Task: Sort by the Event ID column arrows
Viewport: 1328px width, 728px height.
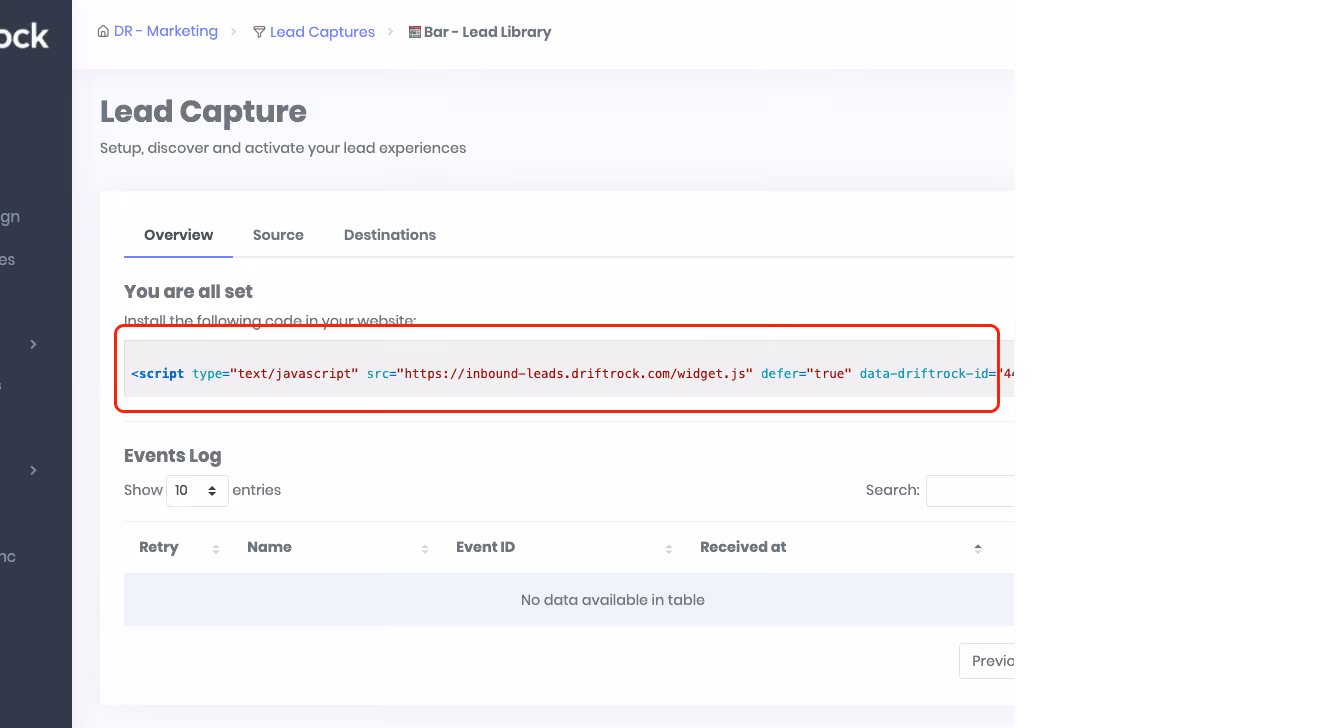Action: coord(669,548)
